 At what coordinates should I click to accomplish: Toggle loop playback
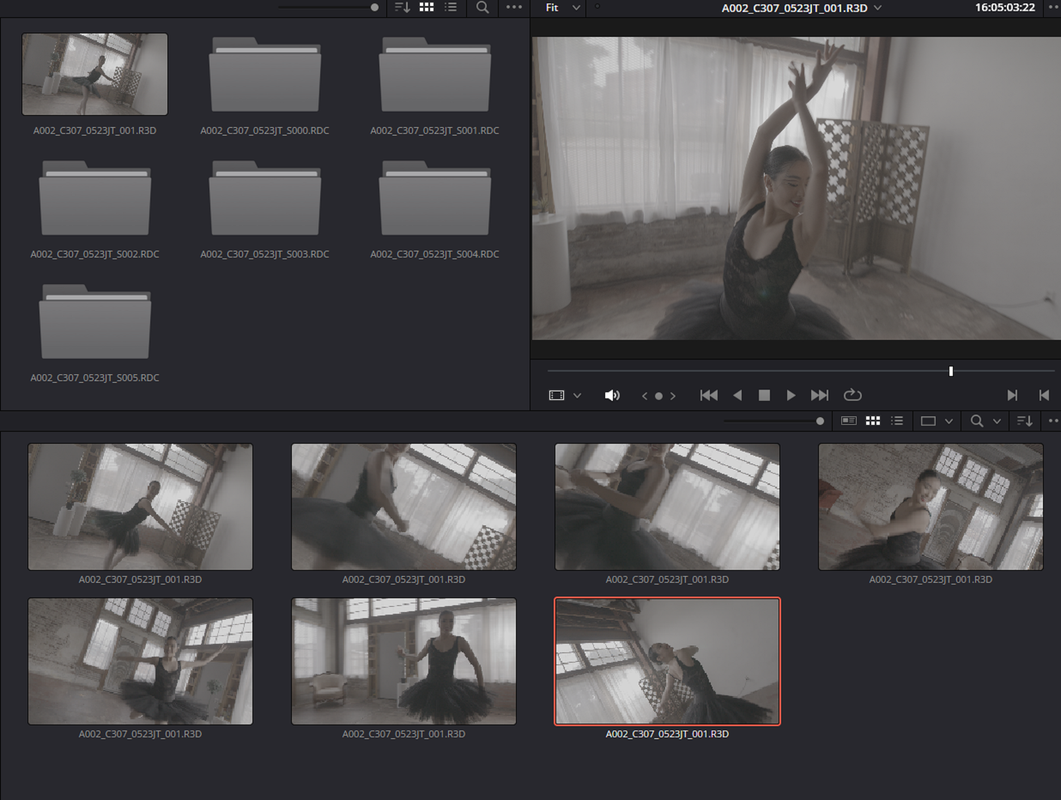(x=853, y=395)
